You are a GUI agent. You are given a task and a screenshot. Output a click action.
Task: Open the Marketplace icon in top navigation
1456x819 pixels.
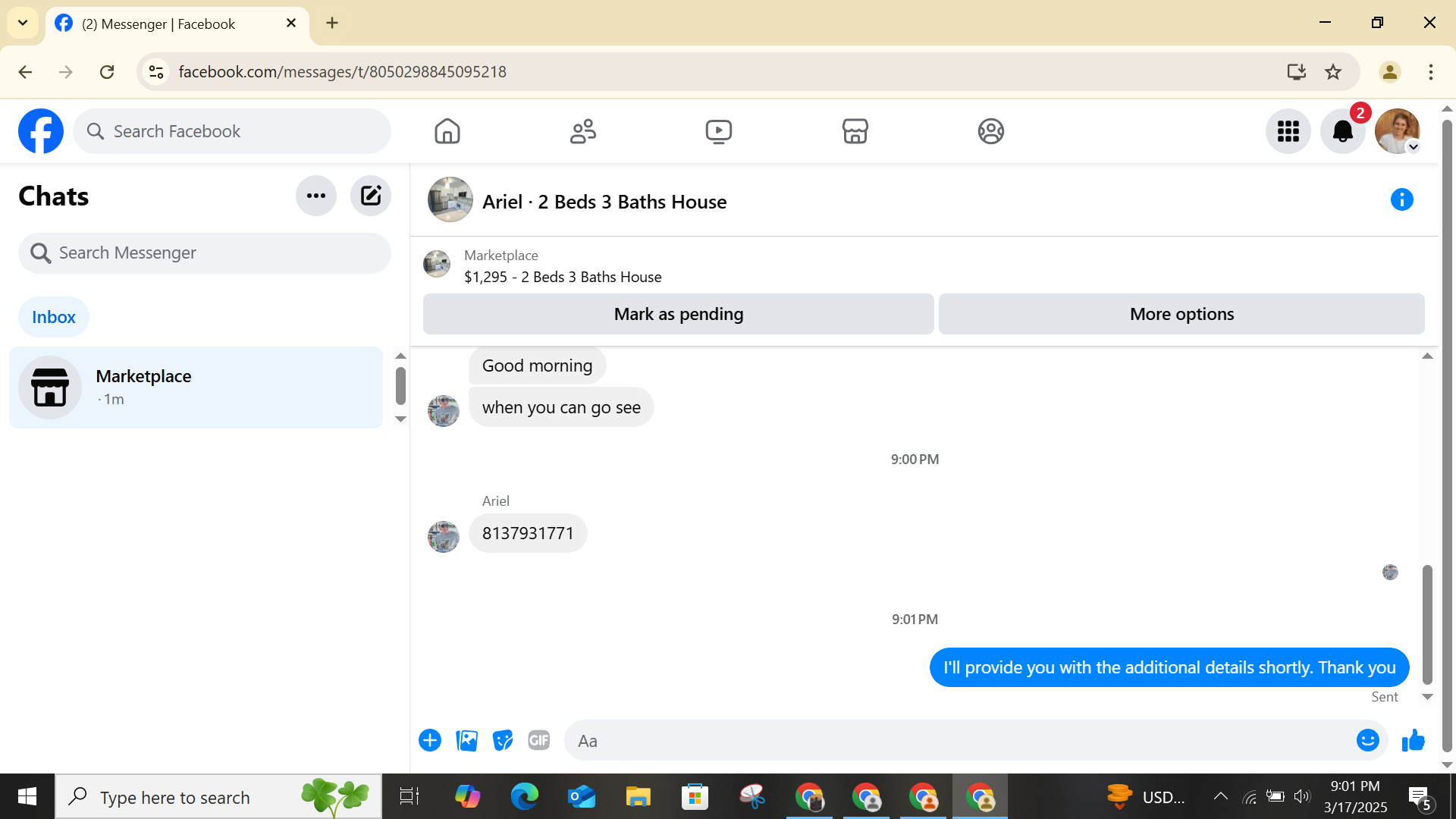pyautogui.click(x=855, y=131)
